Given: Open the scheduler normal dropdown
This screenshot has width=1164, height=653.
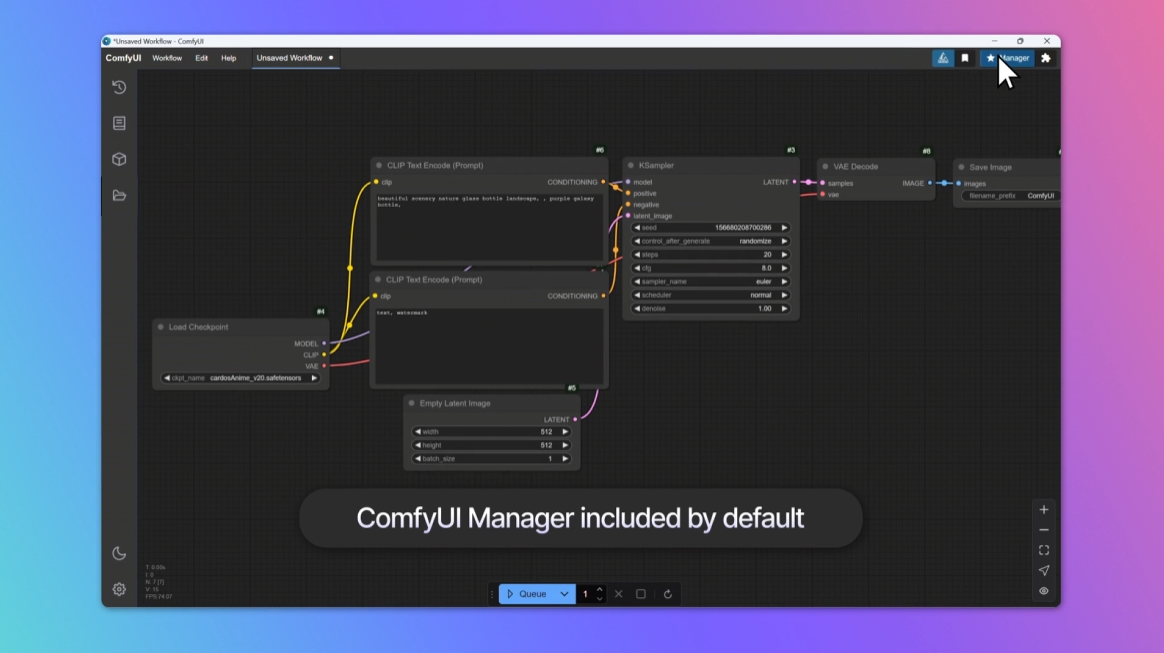Looking at the screenshot, I should coord(710,295).
